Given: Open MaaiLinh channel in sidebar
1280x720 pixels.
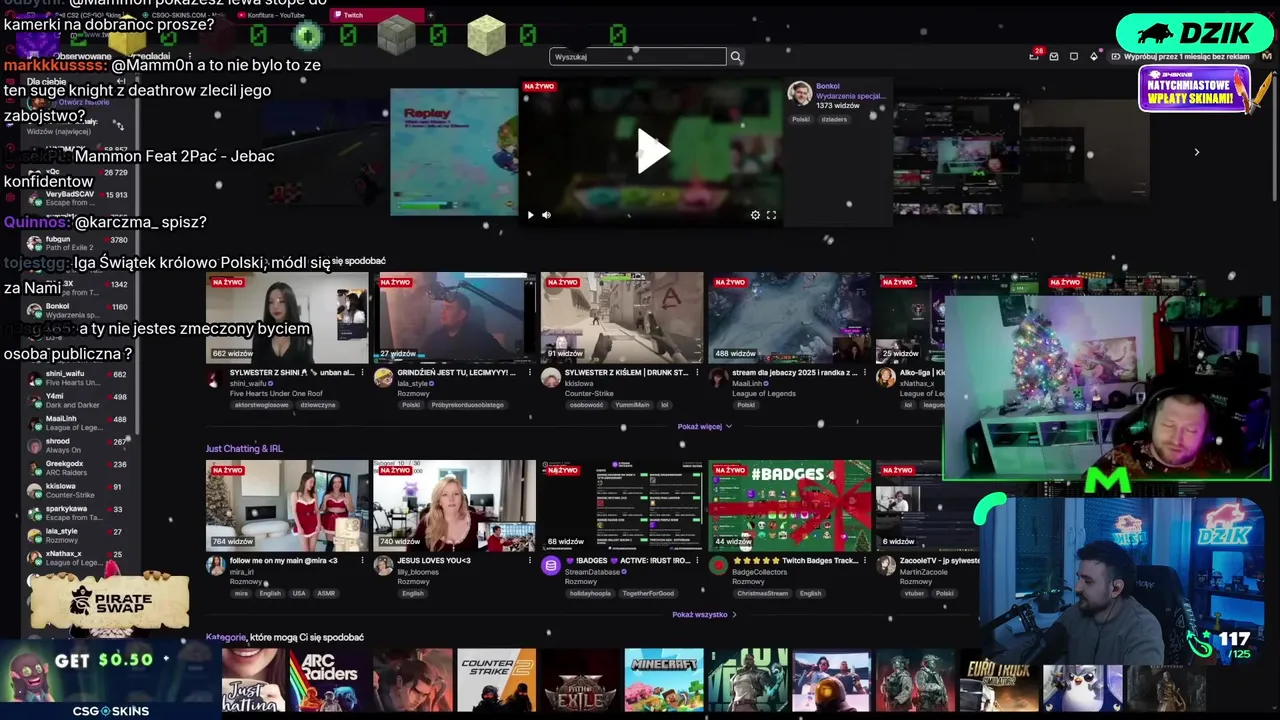Looking at the screenshot, I should coord(80,423).
